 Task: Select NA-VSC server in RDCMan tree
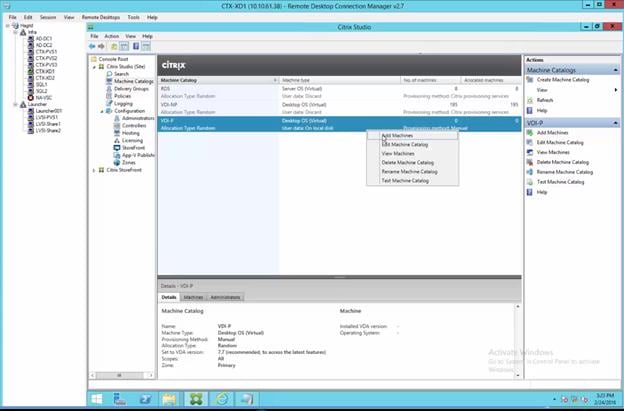click(40, 97)
